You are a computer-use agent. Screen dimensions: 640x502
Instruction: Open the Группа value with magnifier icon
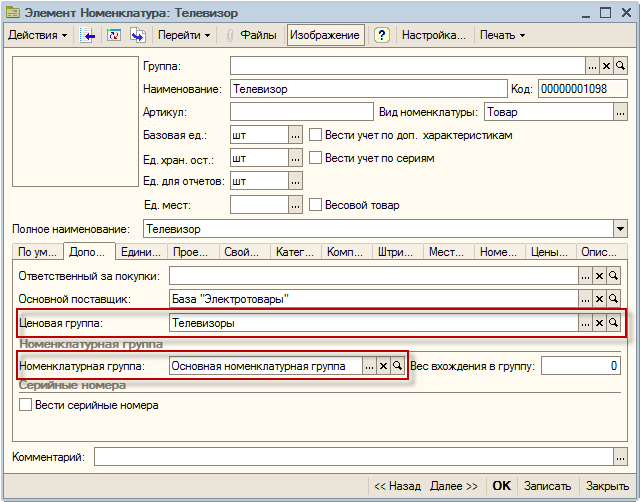tap(620, 66)
